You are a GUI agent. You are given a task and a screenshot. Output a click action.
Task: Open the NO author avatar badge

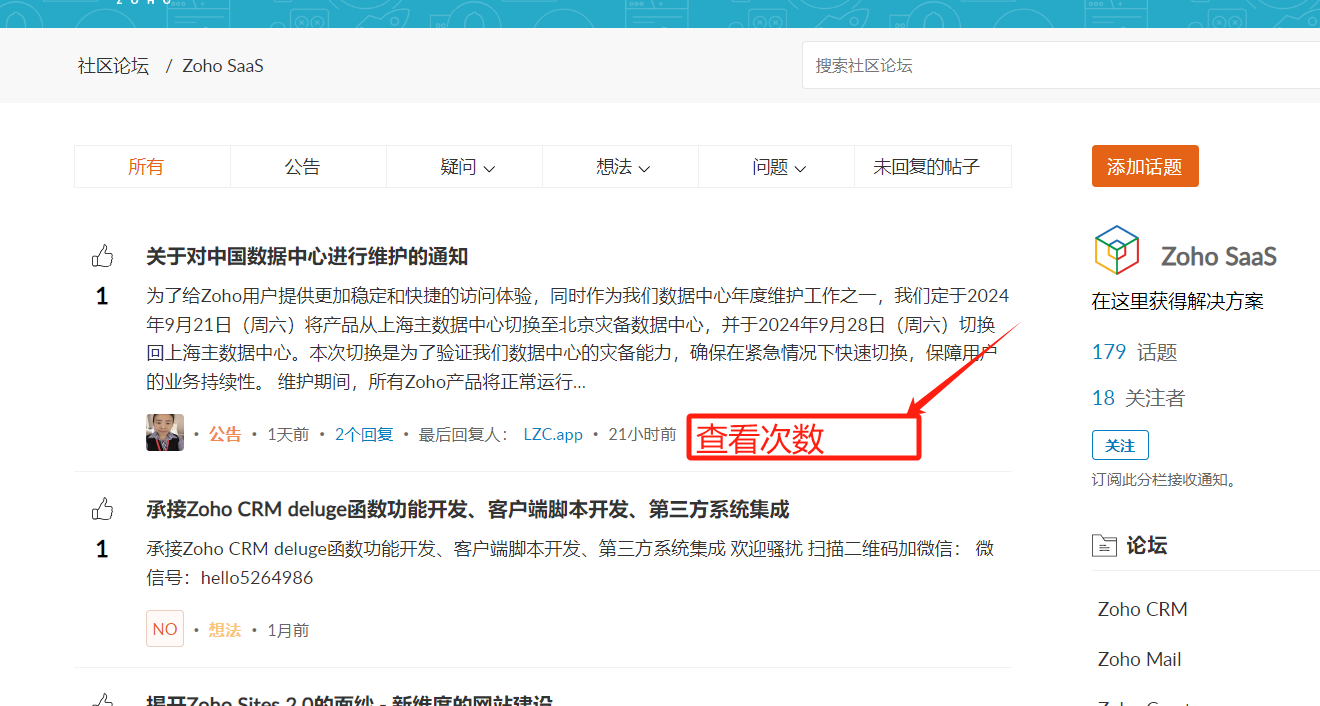click(165, 629)
